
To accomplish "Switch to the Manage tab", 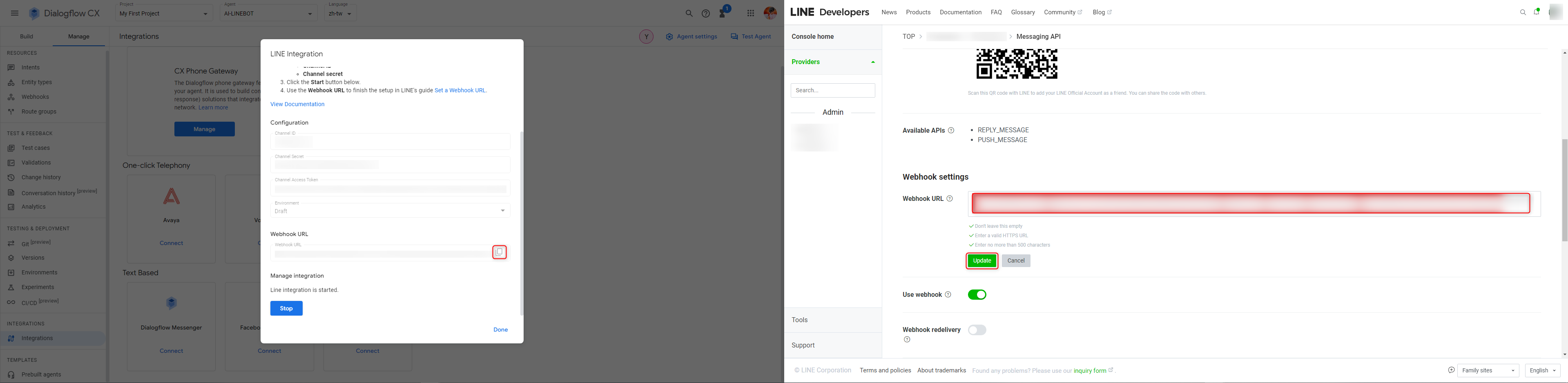I will pos(78,36).
